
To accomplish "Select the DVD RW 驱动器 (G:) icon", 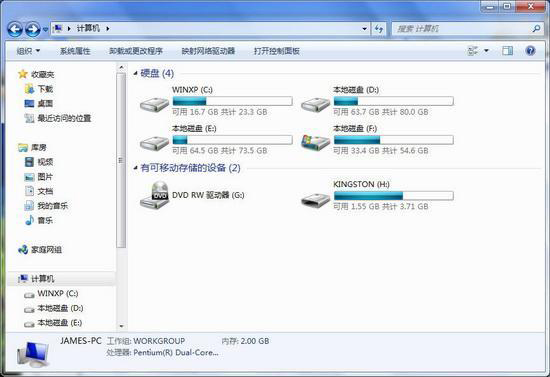I will click(154, 195).
